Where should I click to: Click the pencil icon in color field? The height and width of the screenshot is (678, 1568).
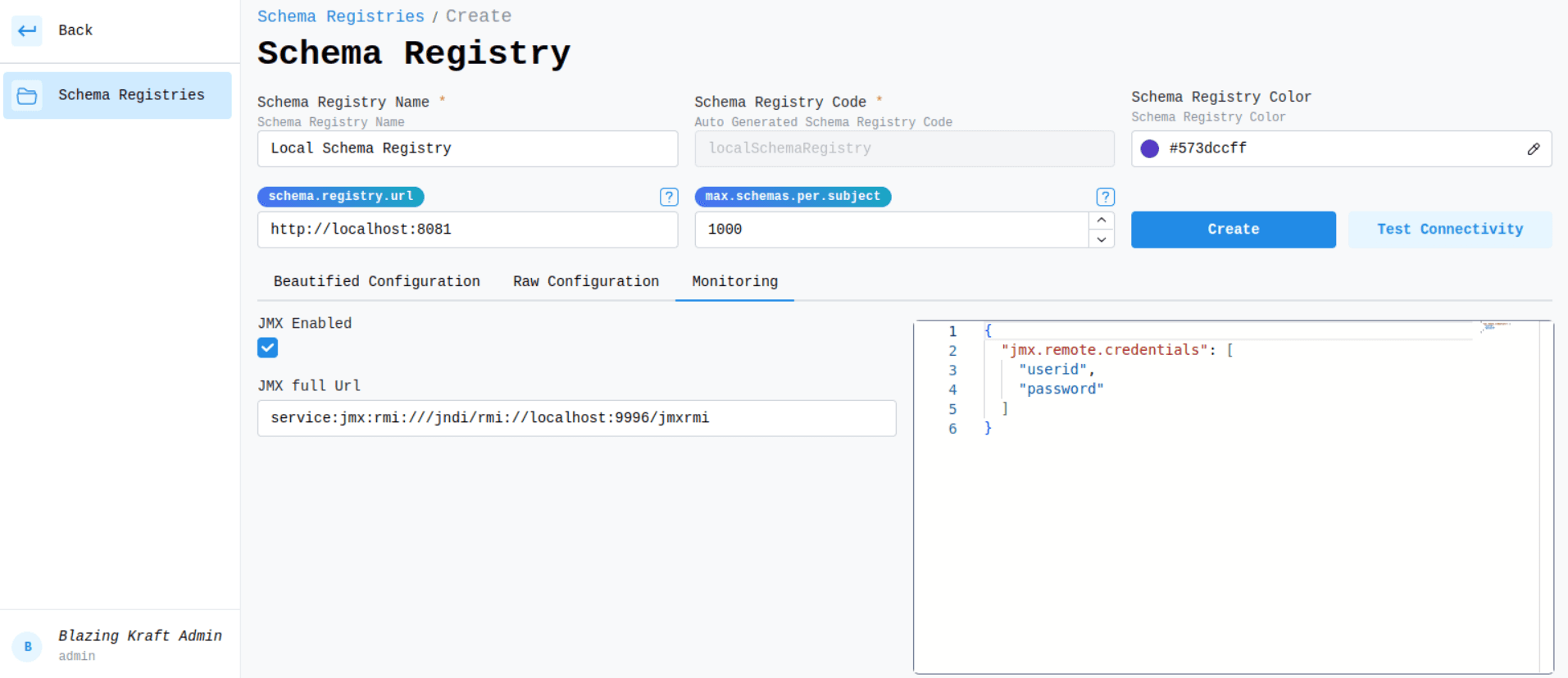(x=1533, y=149)
